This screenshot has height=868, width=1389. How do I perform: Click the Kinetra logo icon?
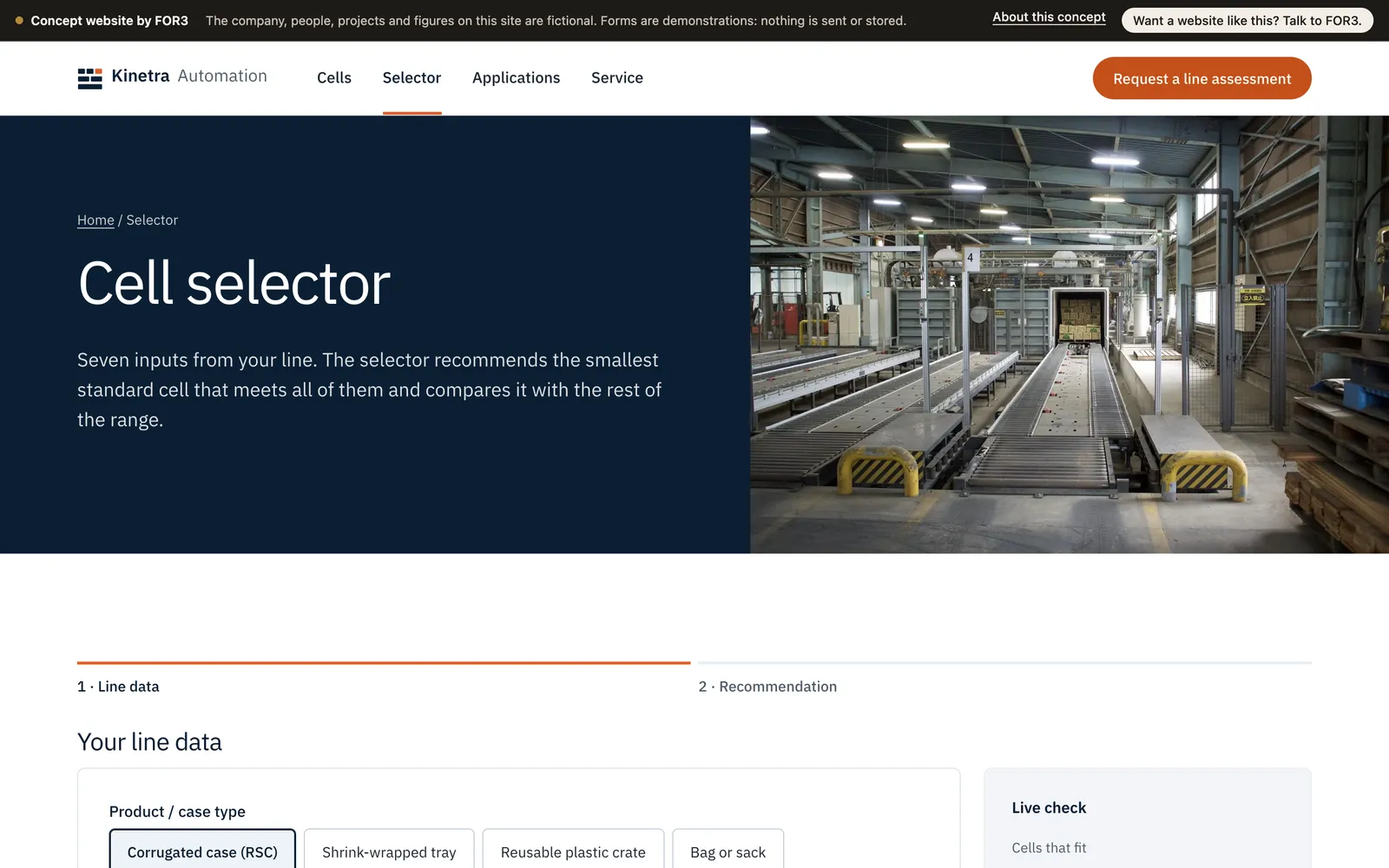click(89, 78)
